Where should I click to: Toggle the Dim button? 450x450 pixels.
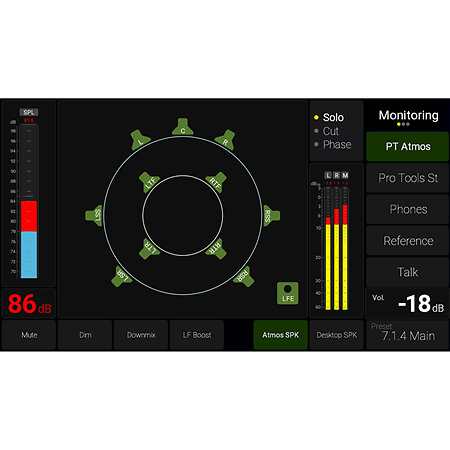point(85,335)
